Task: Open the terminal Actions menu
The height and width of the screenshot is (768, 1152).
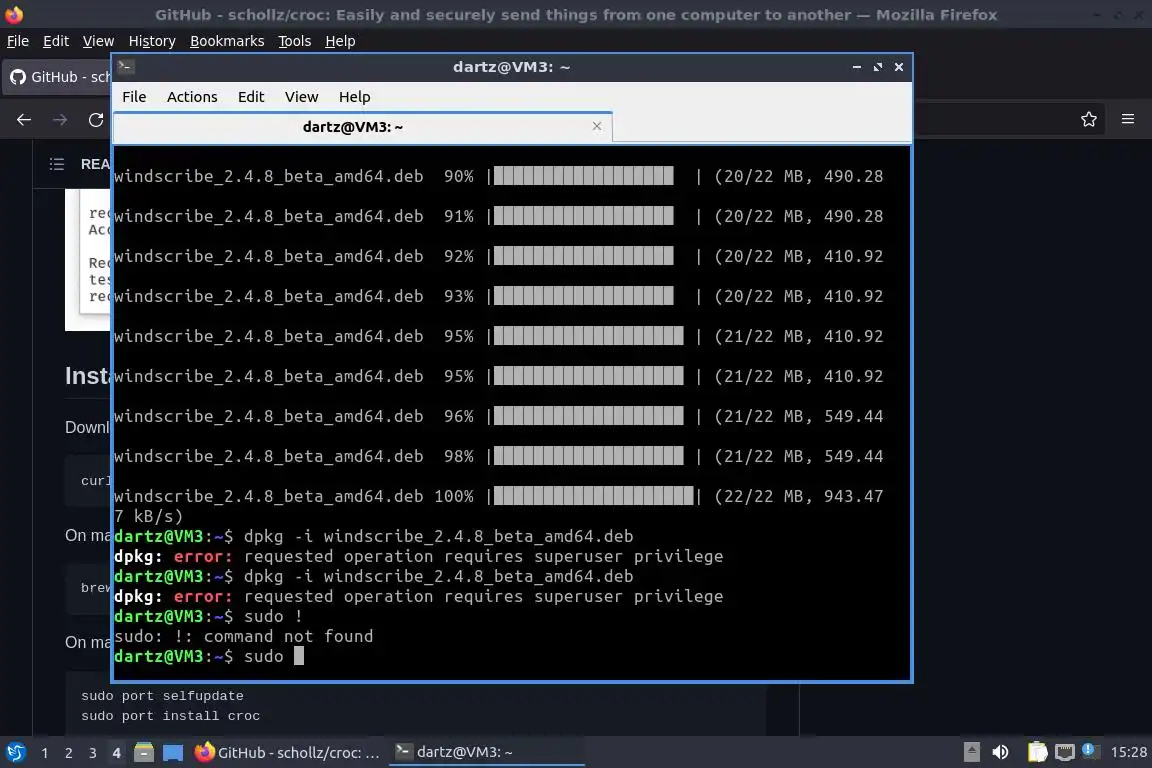Action: tap(192, 97)
